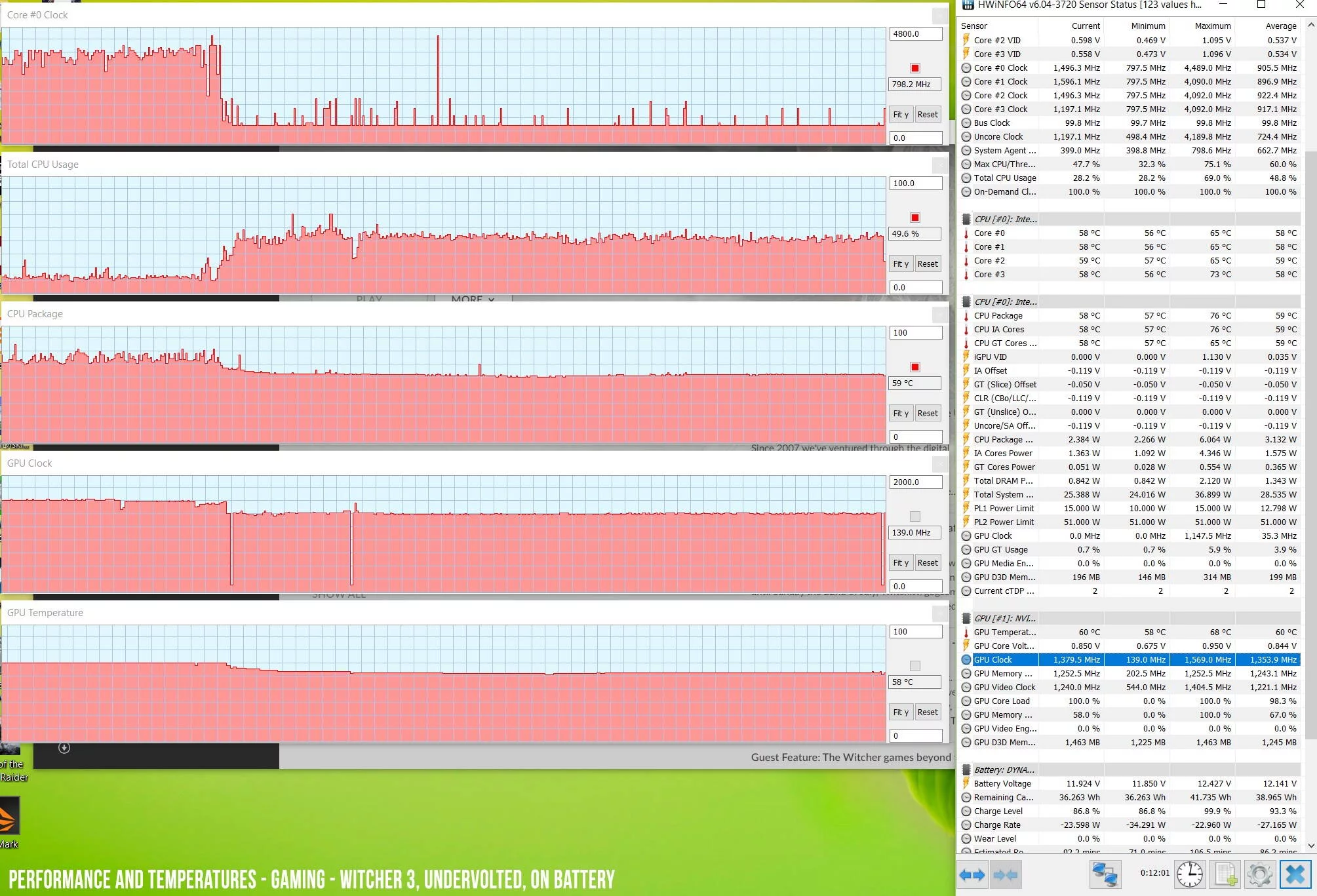Image resolution: width=1317 pixels, height=896 pixels.
Task: Click the chip icon of GPU [#1] group
Action: click(x=966, y=618)
